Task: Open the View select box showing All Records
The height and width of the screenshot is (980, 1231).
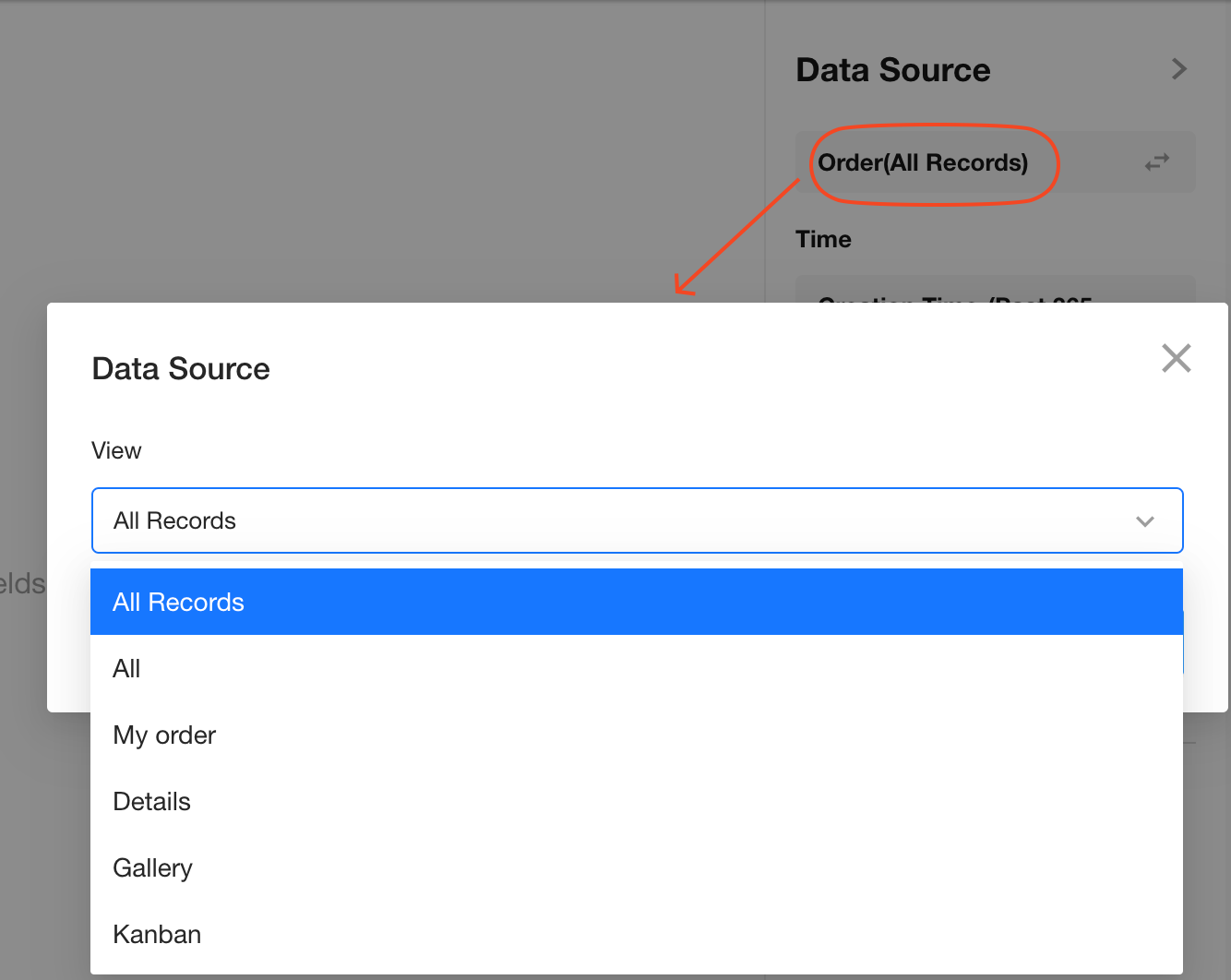Action: 609,520
